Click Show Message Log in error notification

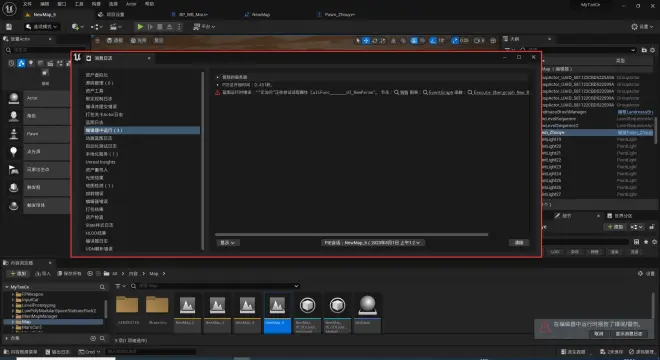tap(629, 334)
